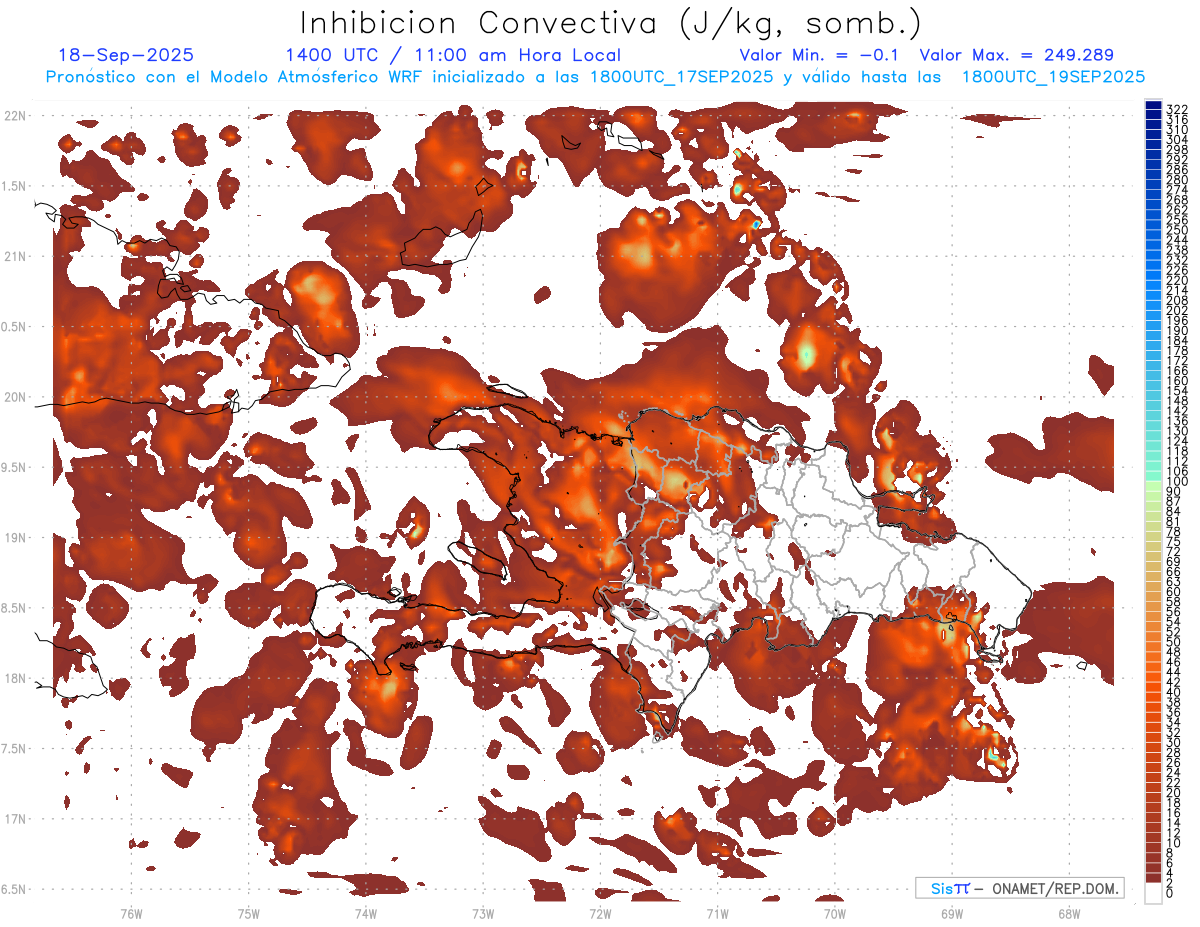1200x927 pixels.
Task: Click the 'Valor Min. = -0.1' readout
Action: coord(819,55)
